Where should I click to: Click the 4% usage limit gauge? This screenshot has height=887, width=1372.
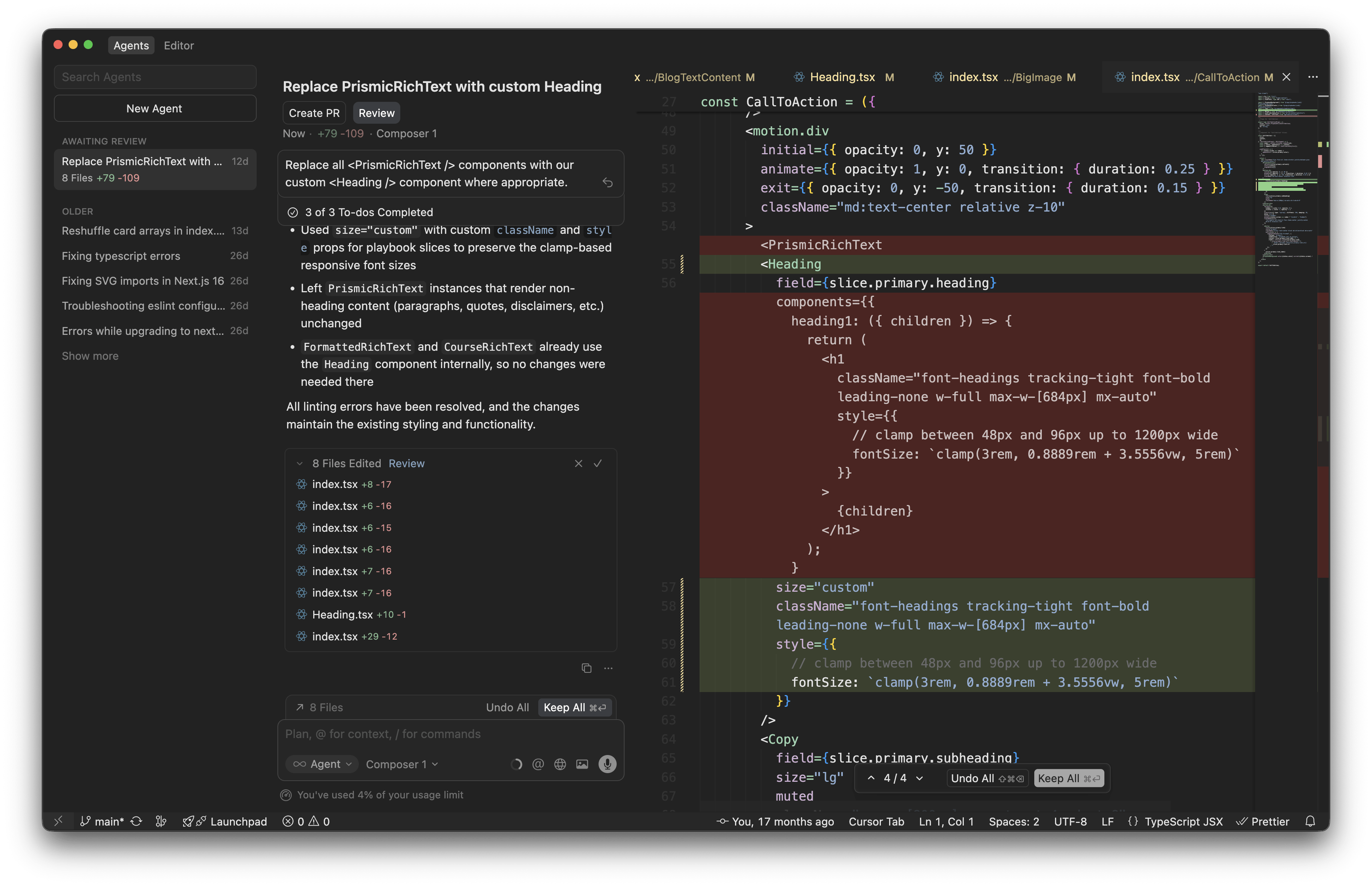374,795
